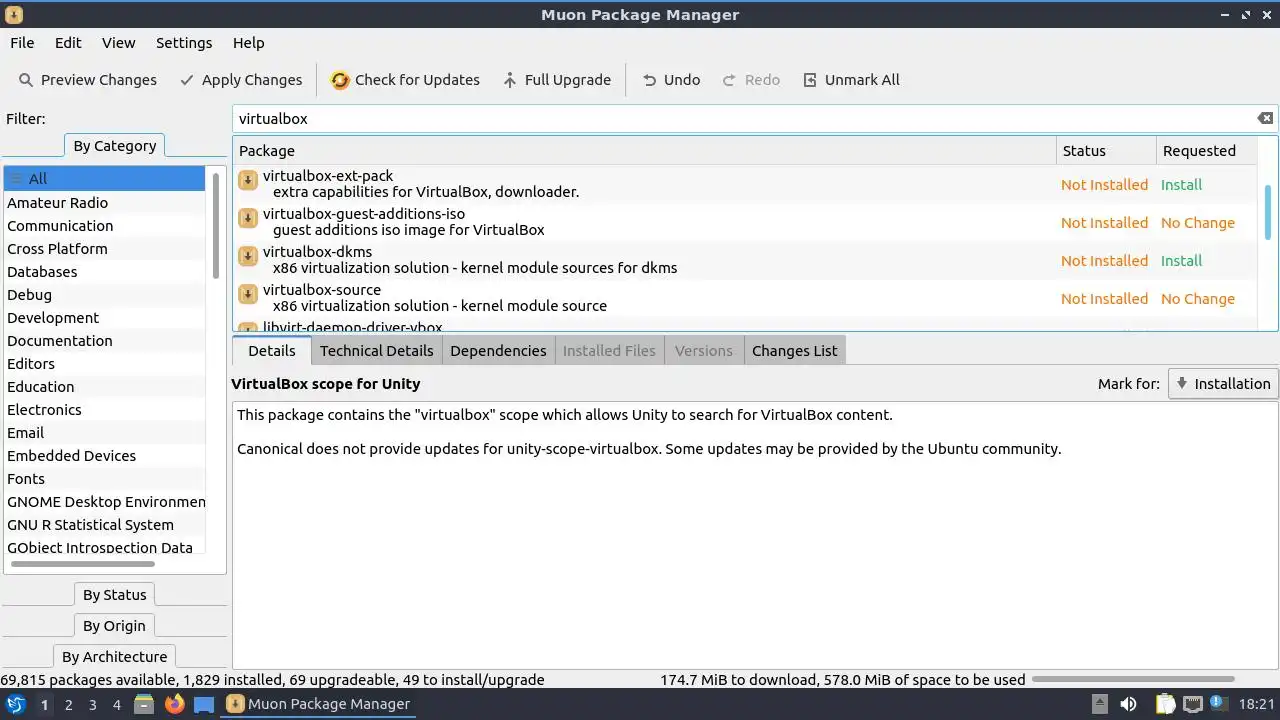Switch to the Technical Details tab
Screen dimensions: 1280x720
[376, 351]
